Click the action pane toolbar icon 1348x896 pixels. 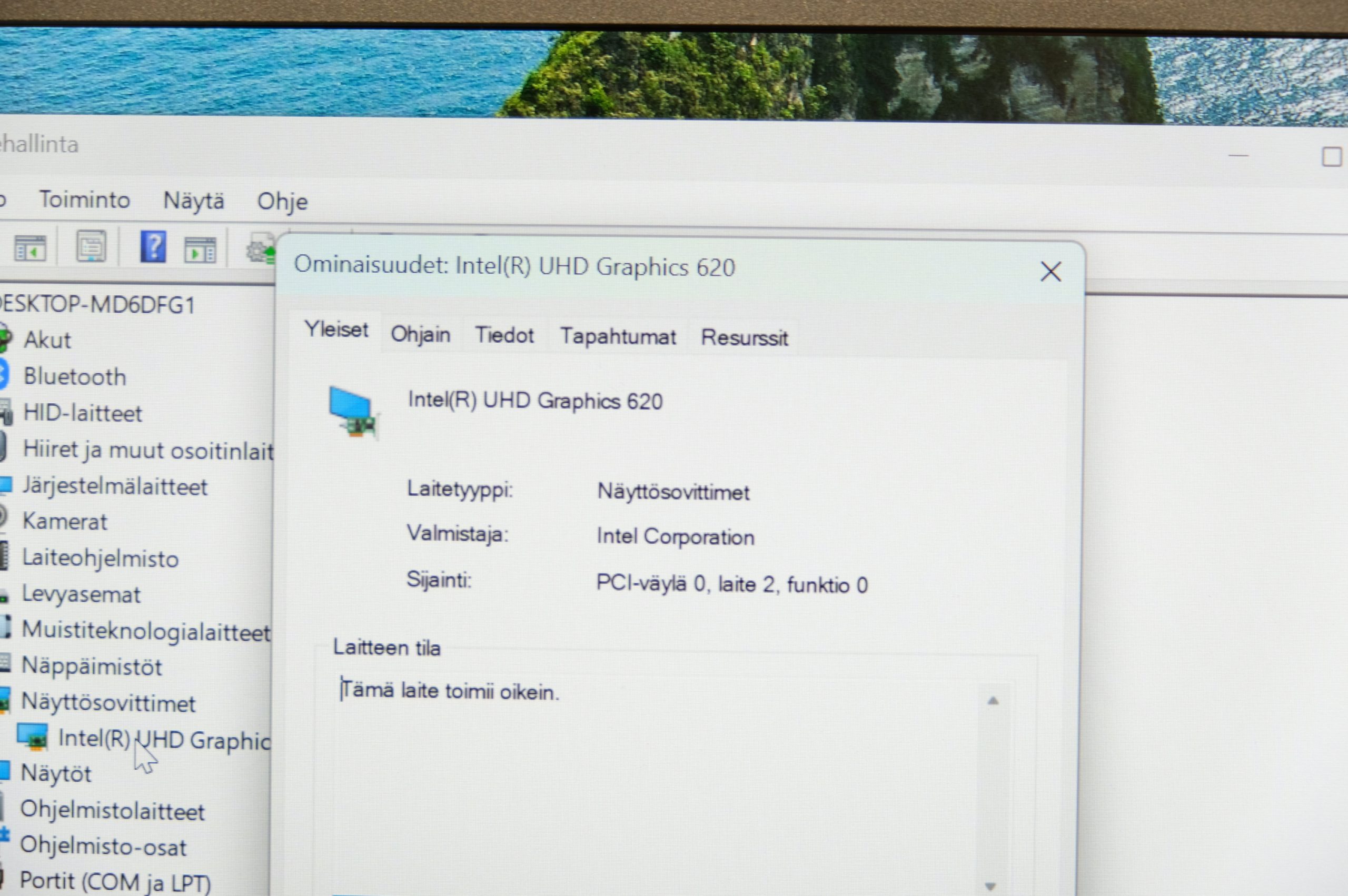pyautogui.click(x=200, y=250)
